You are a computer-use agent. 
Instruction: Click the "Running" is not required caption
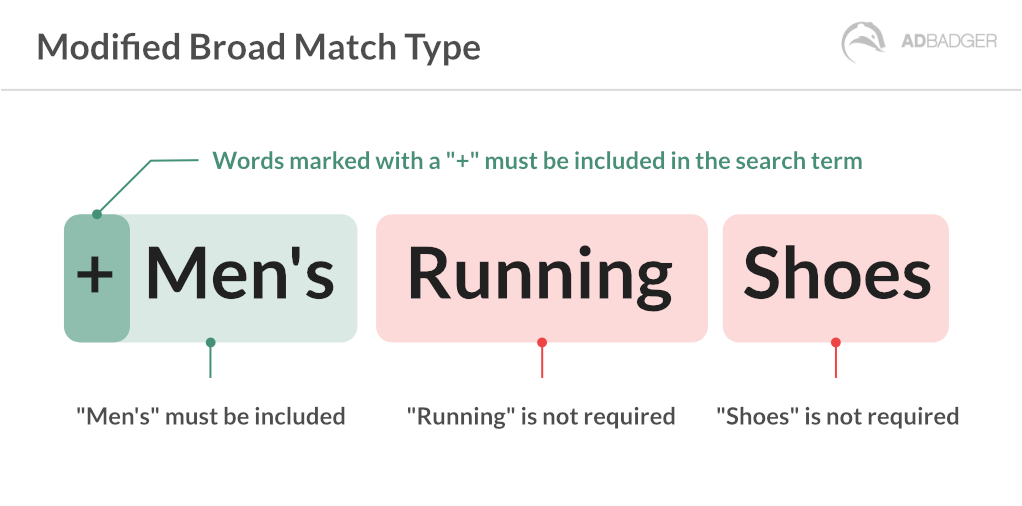[x=541, y=416]
